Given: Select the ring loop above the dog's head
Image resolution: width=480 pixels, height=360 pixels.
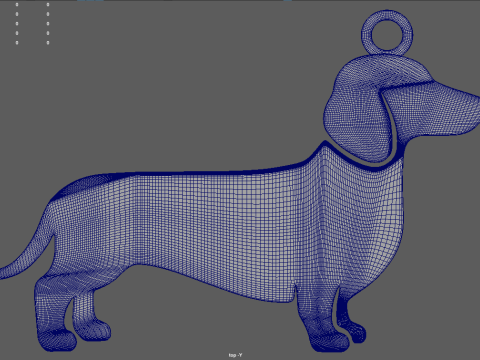Looking at the screenshot, I should pyautogui.click(x=387, y=32).
